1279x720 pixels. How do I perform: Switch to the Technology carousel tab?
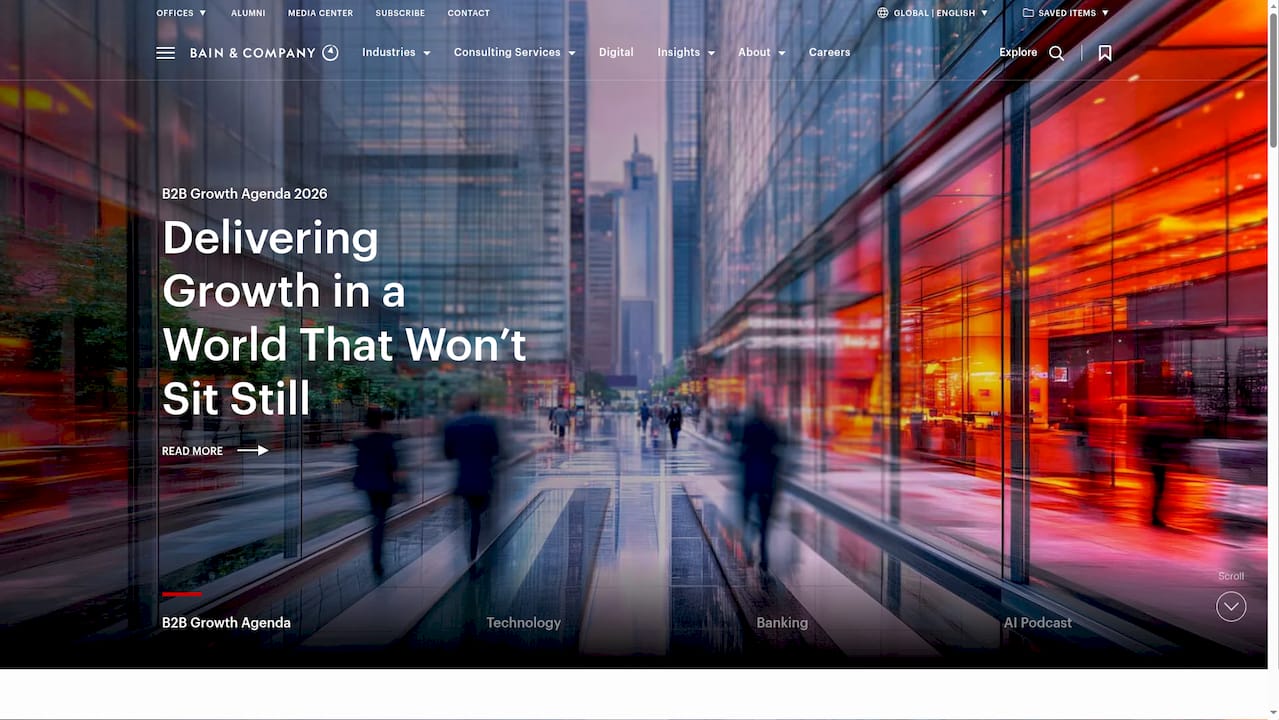523,622
